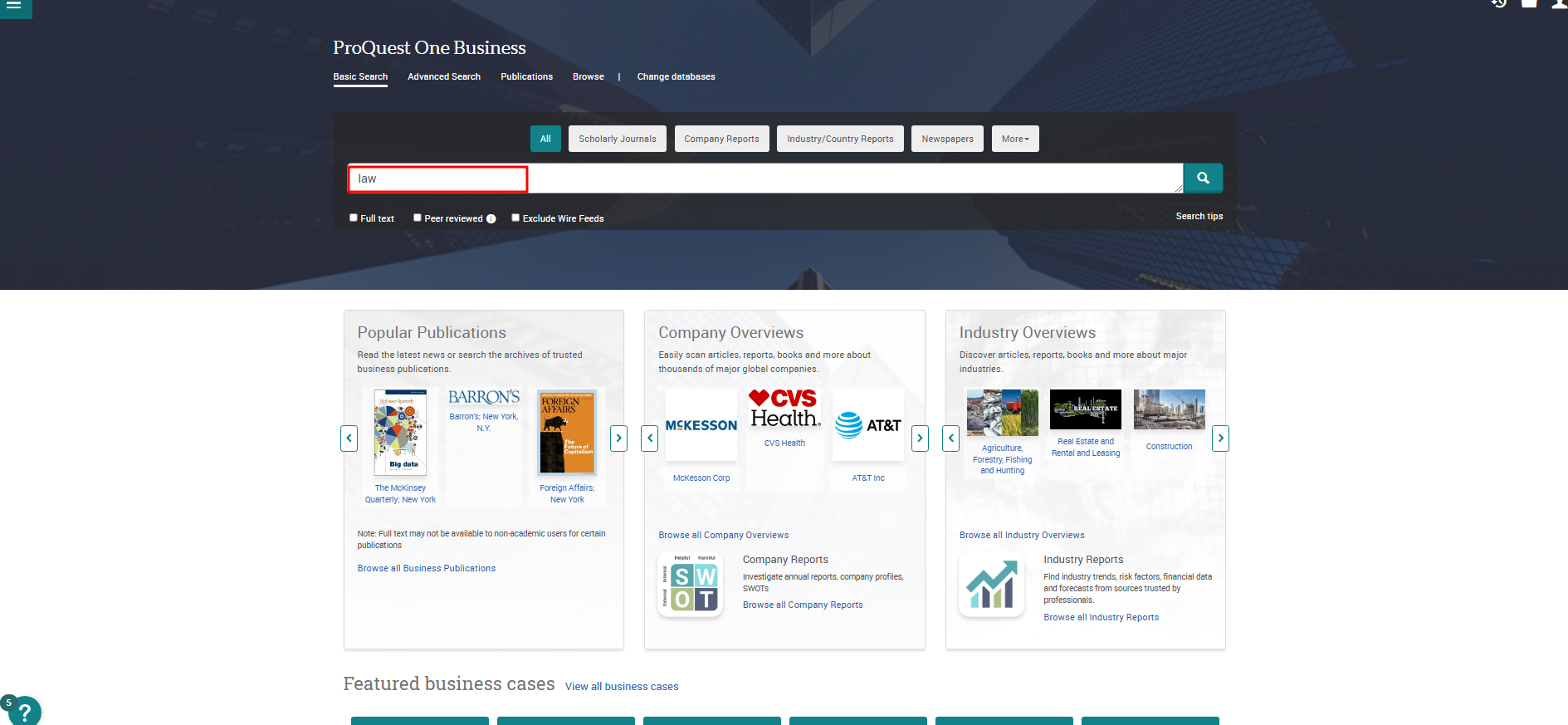Toggle Exclude Wire Feeds checkbox
1568x725 pixels.
515,218
